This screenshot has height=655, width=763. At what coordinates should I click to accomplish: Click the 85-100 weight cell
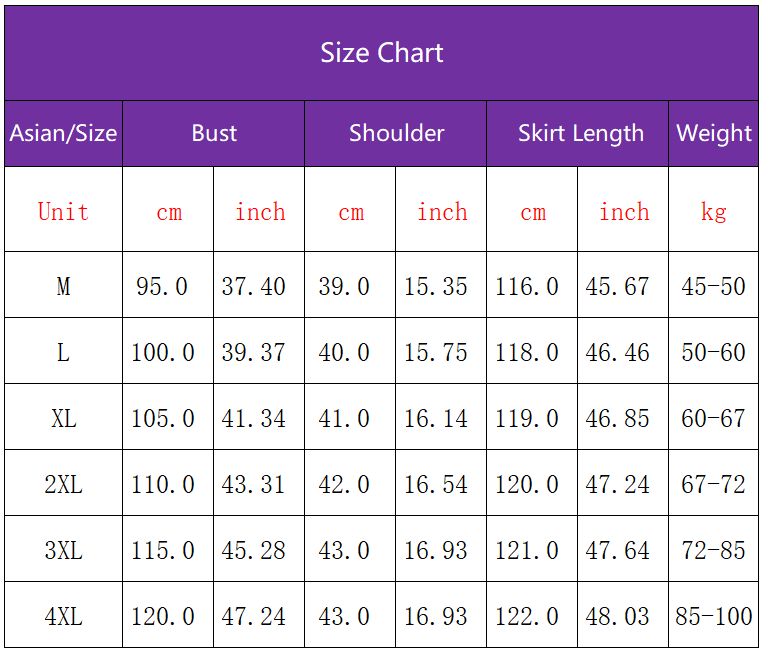coord(713,617)
